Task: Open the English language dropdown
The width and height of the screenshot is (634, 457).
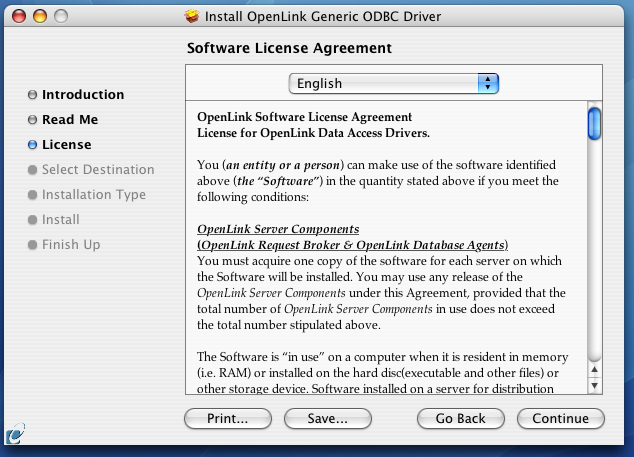Action: pos(394,83)
